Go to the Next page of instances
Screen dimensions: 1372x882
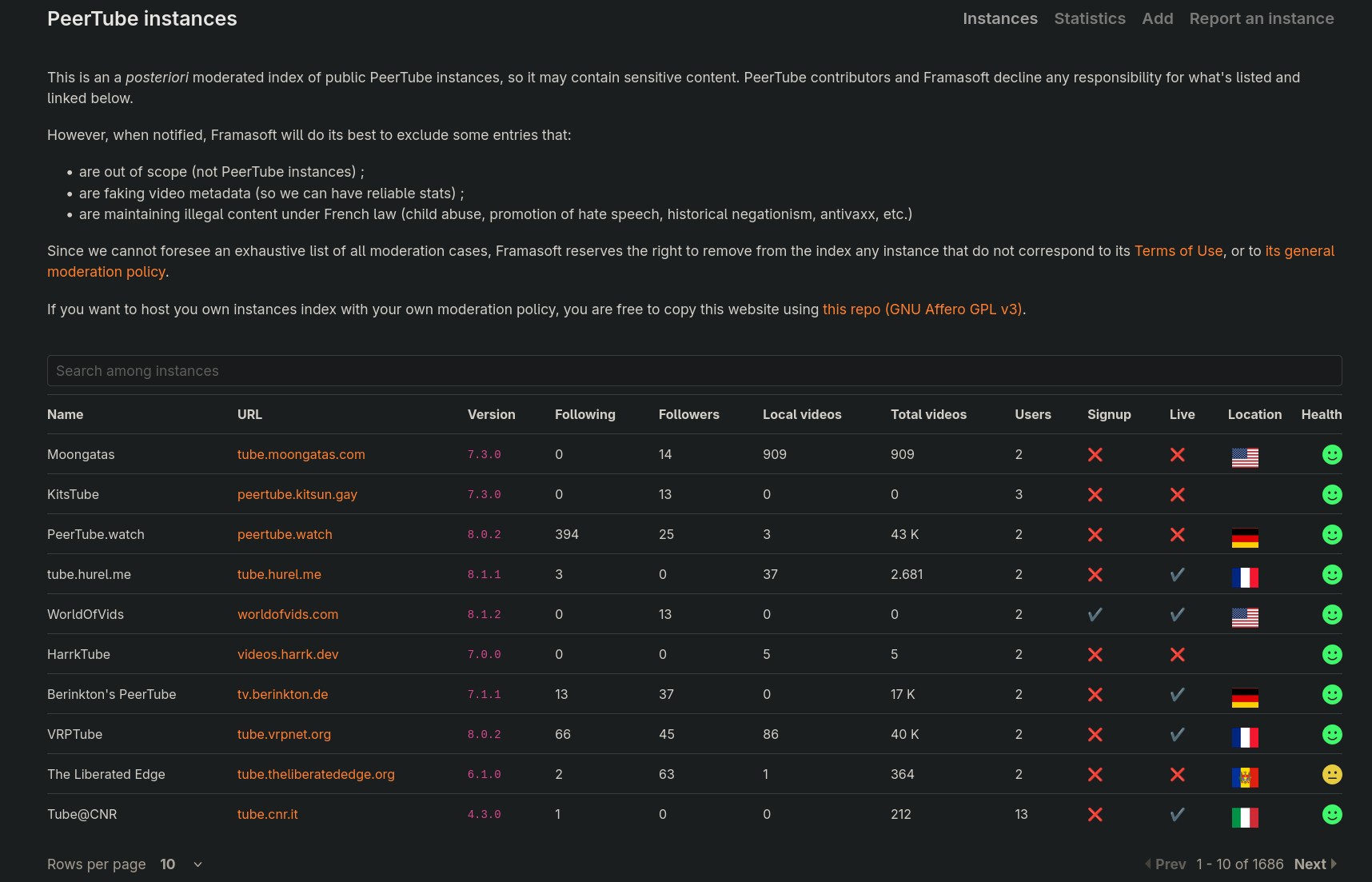point(1314,864)
